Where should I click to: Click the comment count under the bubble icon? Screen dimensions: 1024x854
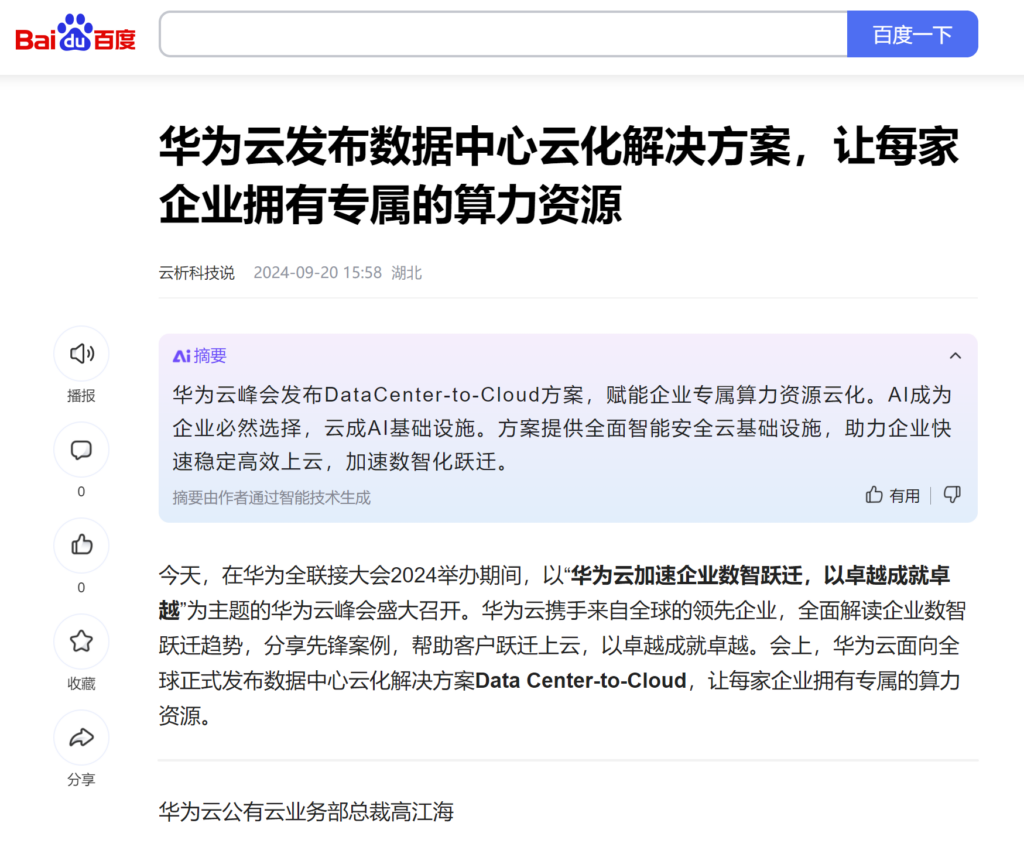(x=81, y=492)
